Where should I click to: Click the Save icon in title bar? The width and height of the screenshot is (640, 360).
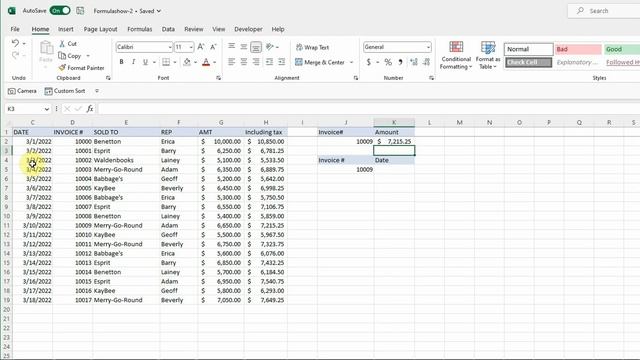80,11
